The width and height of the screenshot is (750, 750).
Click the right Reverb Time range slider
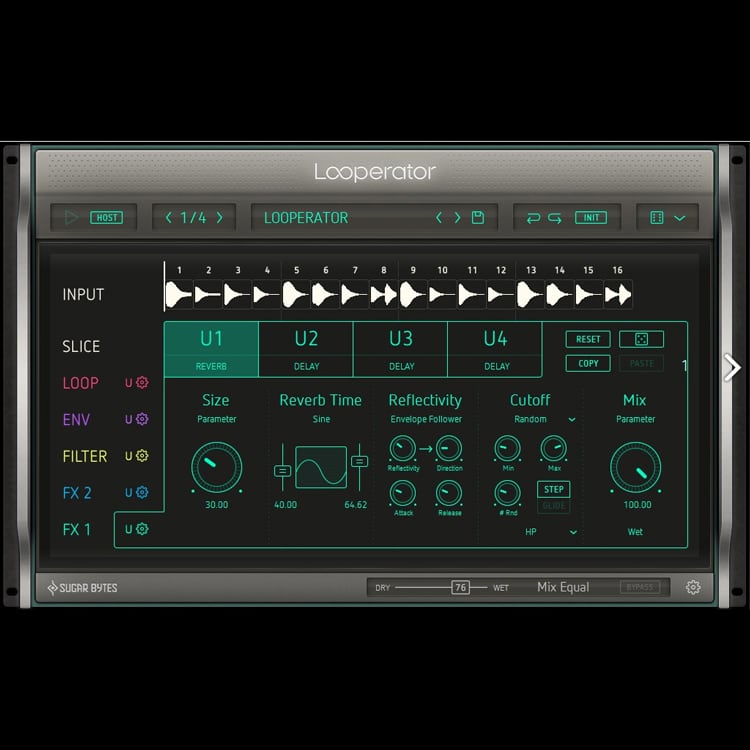coord(359,461)
